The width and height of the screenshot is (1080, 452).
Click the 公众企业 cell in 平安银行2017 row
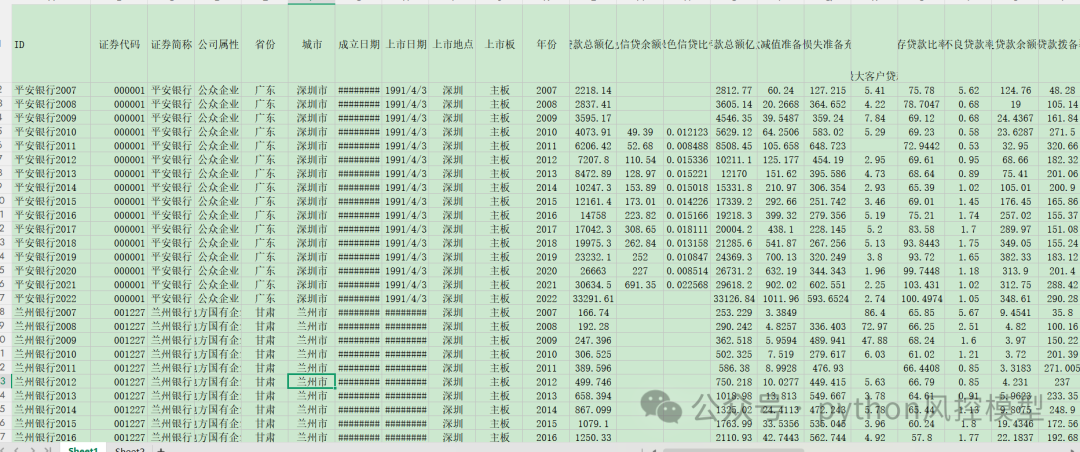click(x=218, y=229)
